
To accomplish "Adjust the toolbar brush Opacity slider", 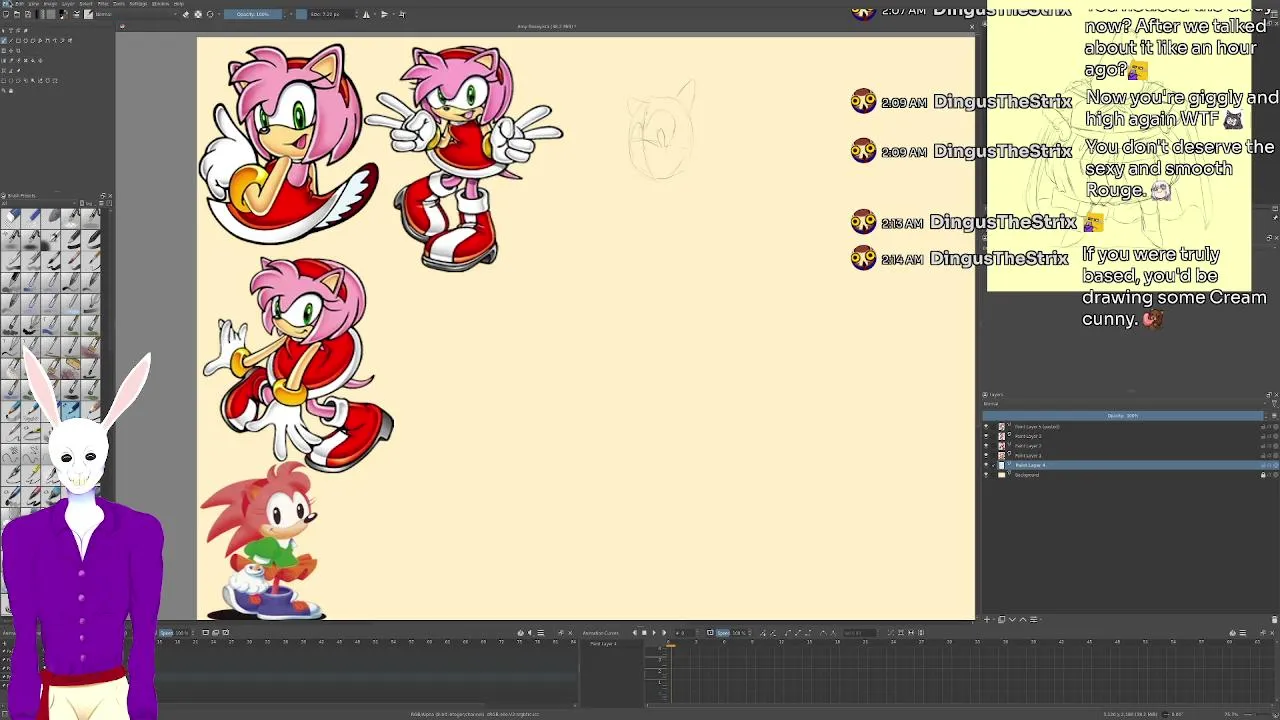I will click(x=253, y=14).
